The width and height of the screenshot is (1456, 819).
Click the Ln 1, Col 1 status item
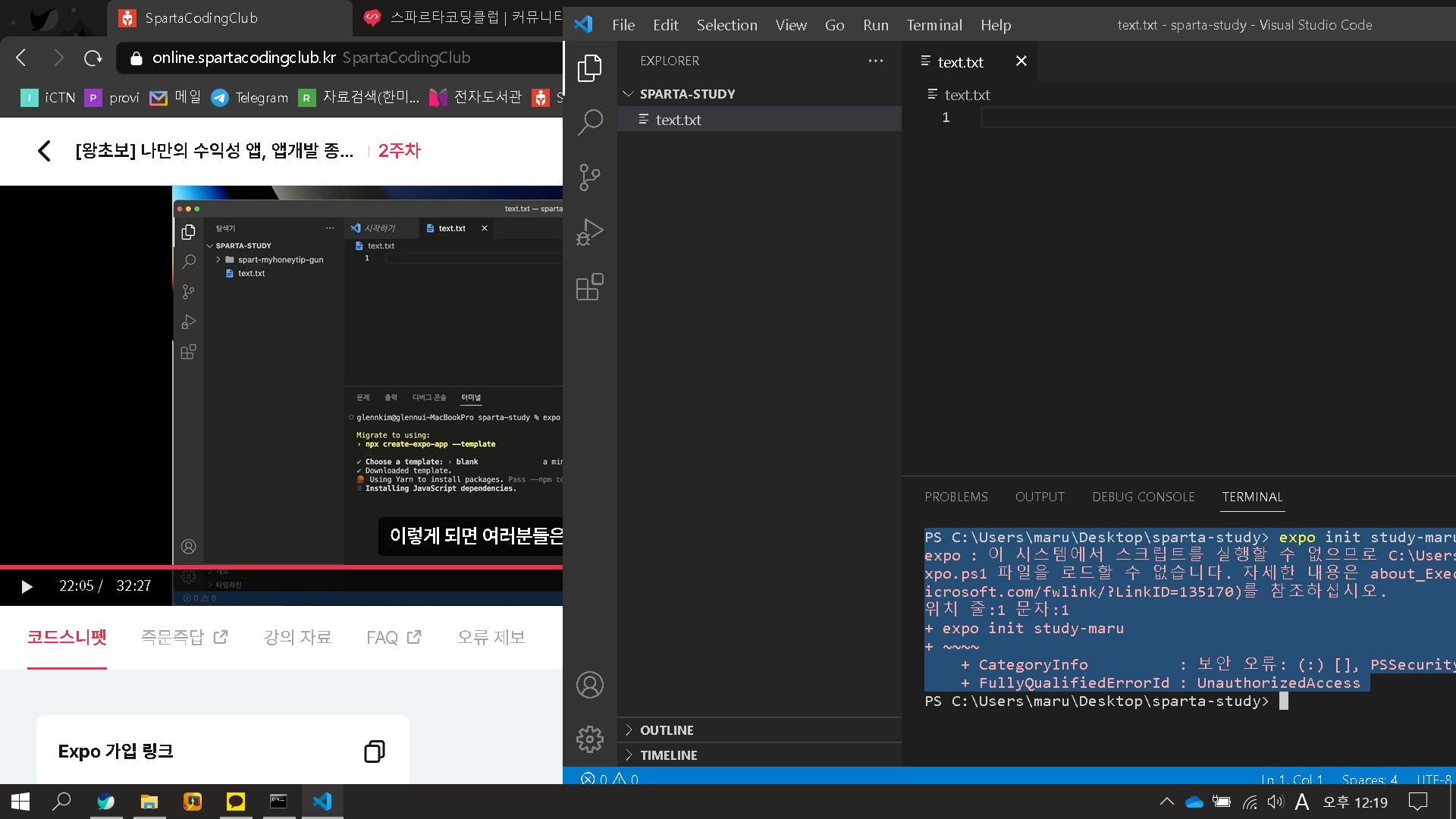1291,779
